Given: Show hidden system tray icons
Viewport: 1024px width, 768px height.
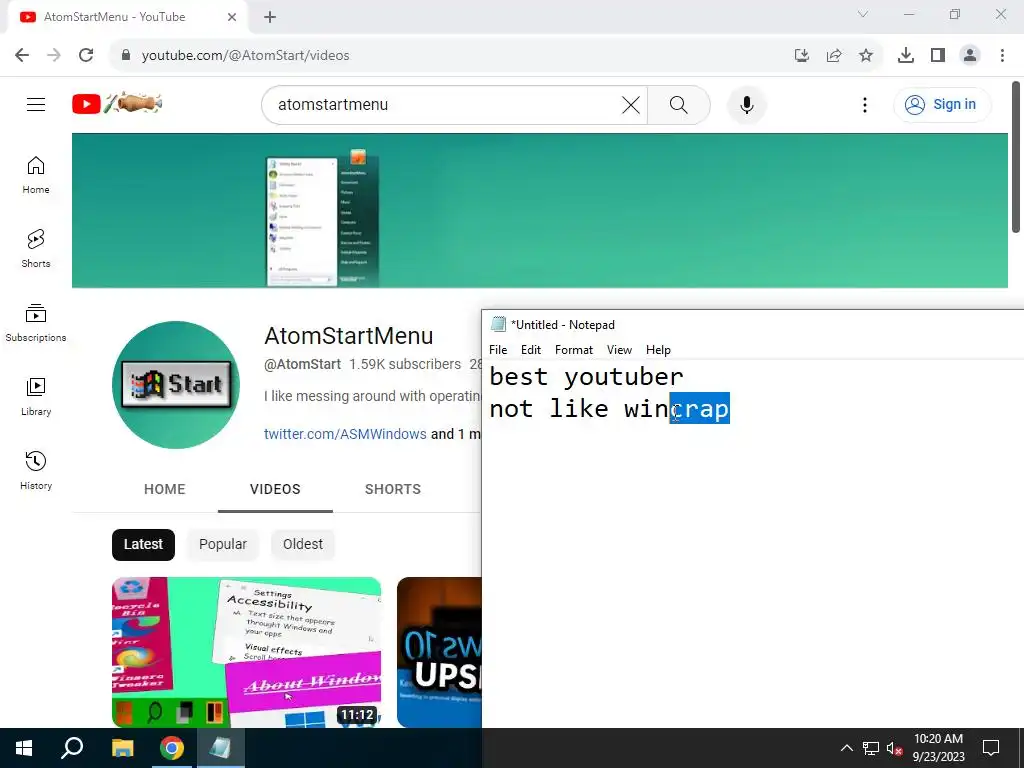Looking at the screenshot, I should (846, 748).
